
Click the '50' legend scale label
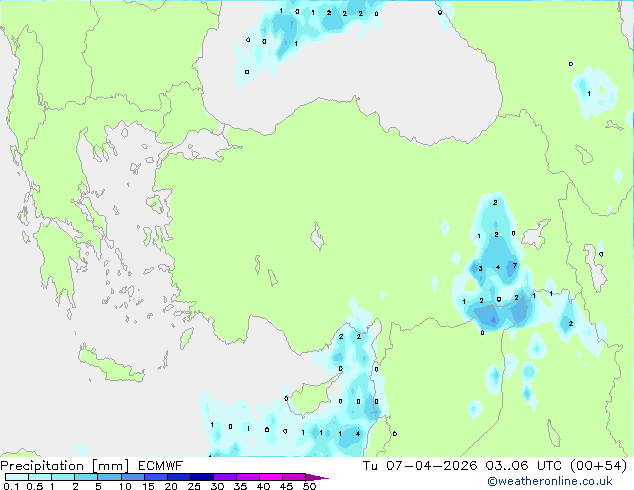coord(310,486)
